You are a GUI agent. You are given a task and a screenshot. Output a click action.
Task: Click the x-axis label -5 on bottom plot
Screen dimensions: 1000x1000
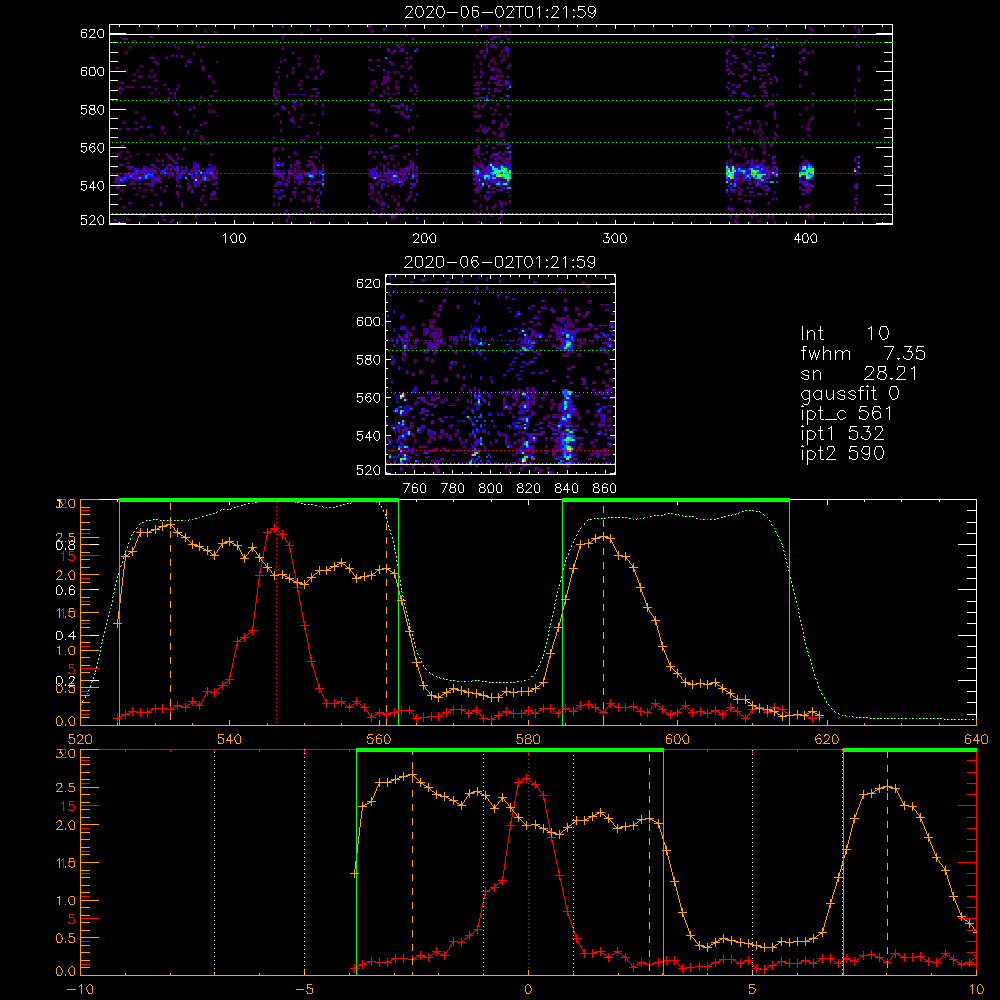304,990
